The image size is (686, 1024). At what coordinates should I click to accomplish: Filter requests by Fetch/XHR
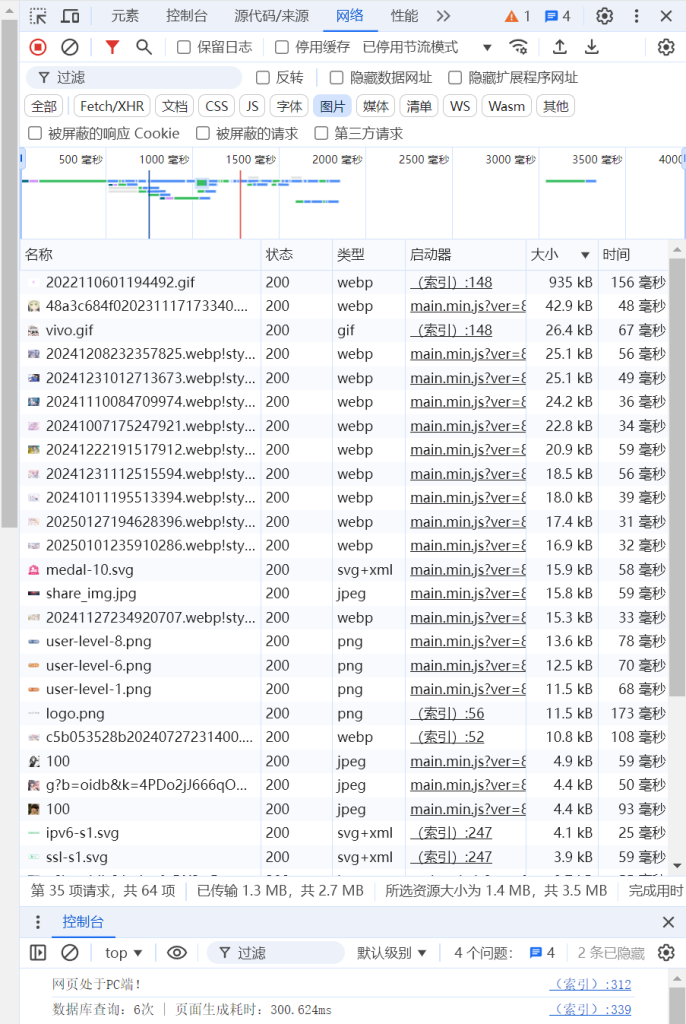coord(112,106)
